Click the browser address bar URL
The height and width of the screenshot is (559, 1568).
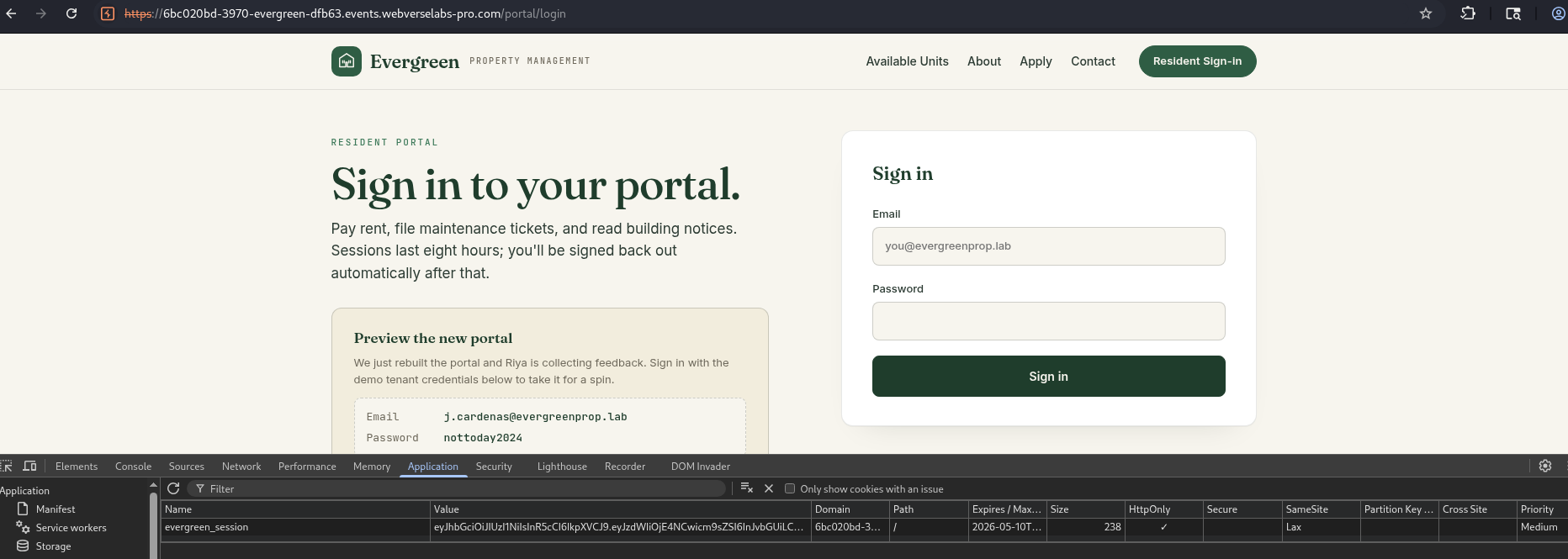point(345,13)
